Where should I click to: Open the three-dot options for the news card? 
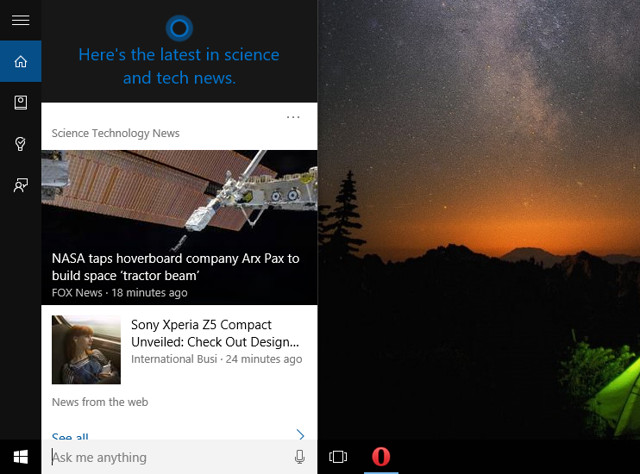pyautogui.click(x=293, y=117)
